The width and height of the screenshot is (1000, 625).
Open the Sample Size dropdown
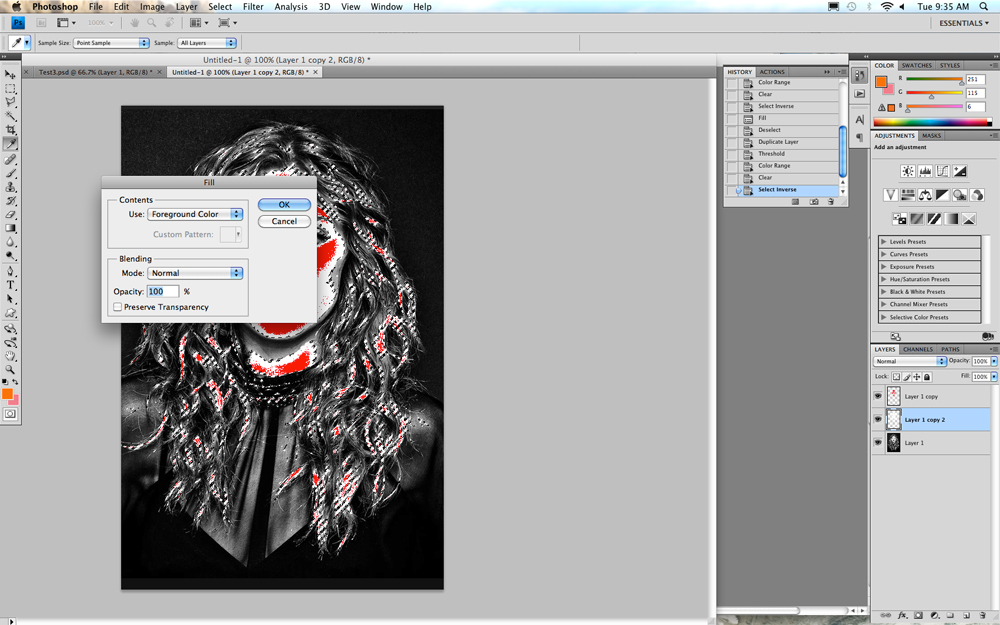pyautogui.click(x=111, y=43)
